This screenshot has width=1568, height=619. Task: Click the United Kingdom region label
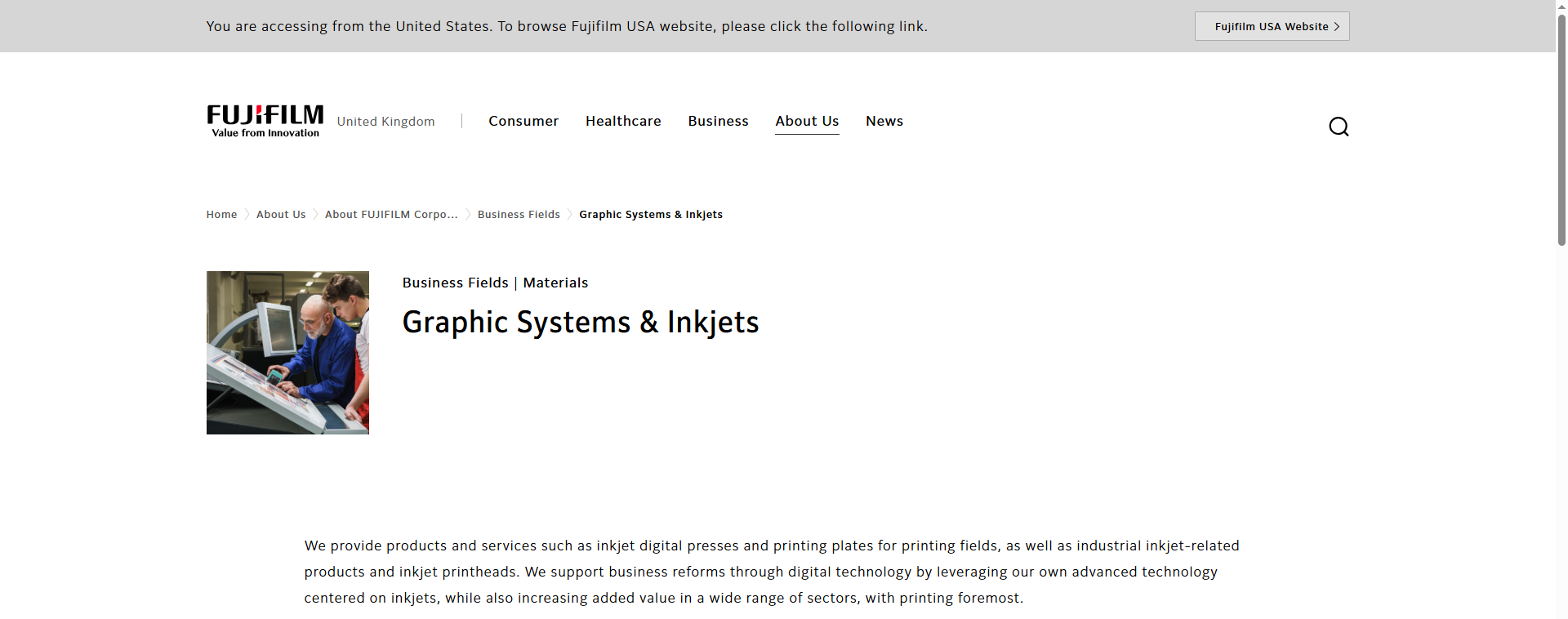coord(385,122)
